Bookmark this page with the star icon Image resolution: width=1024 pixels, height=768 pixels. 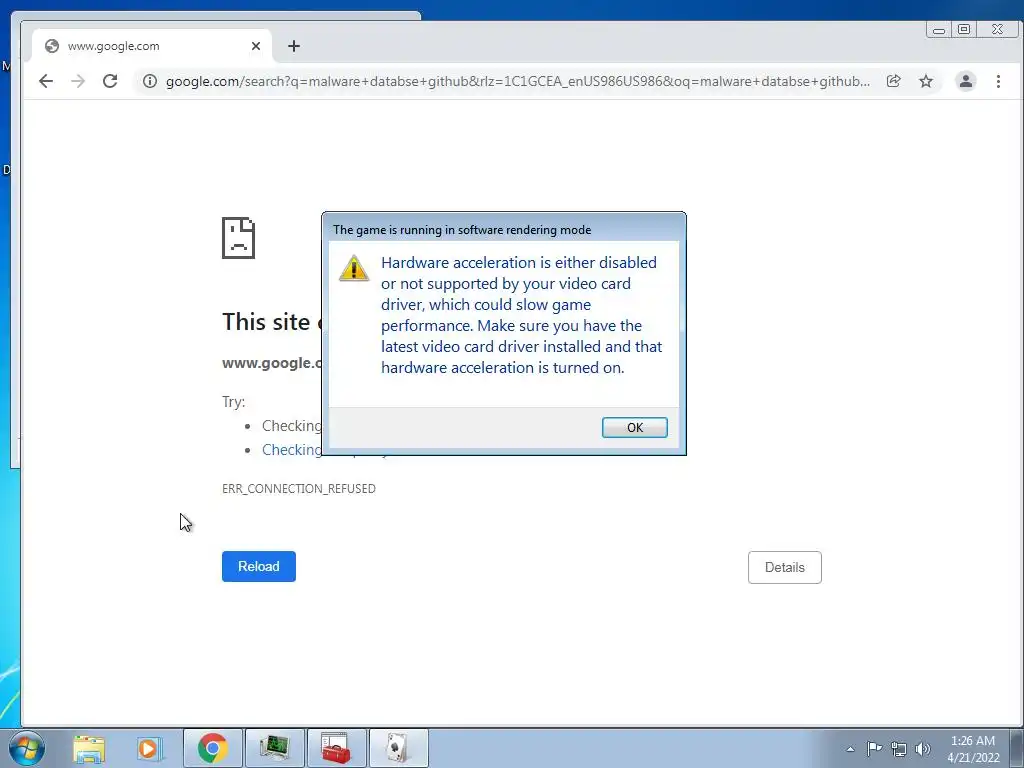pyautogui.click(x=925, y=81)
